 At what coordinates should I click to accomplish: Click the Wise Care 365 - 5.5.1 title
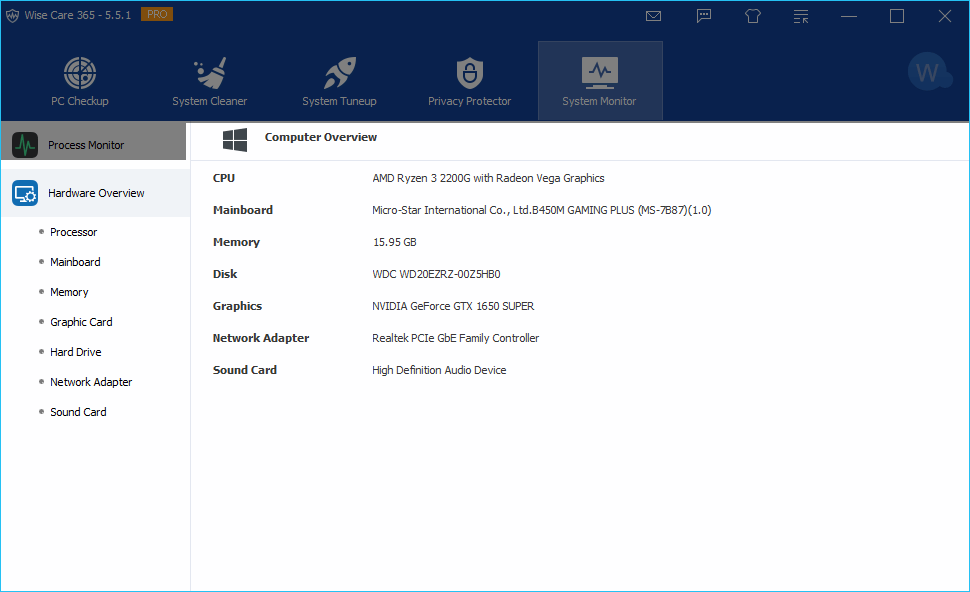tap(78, 15)
